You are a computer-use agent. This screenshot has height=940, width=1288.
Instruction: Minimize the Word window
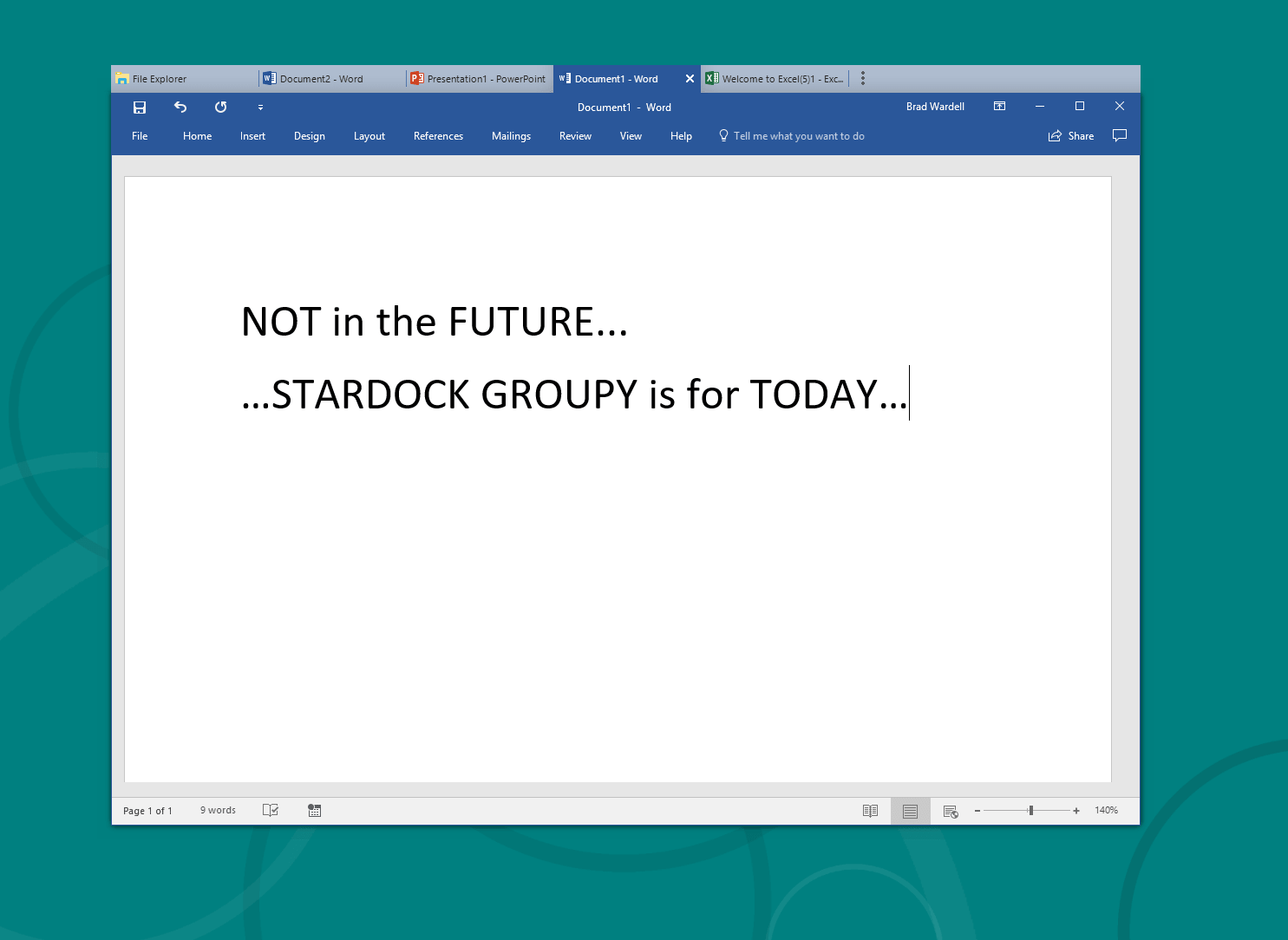point(1039,107)
